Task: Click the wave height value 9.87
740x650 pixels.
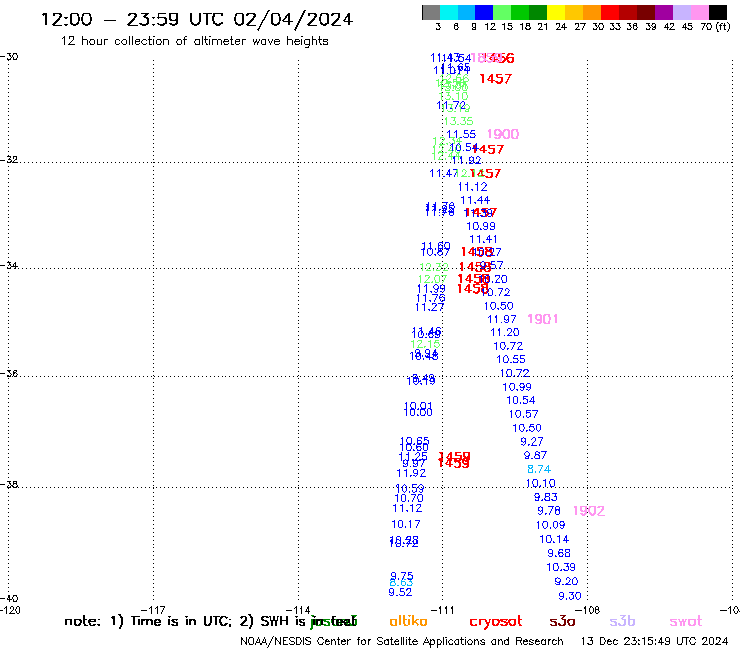Action: [535, 456]
